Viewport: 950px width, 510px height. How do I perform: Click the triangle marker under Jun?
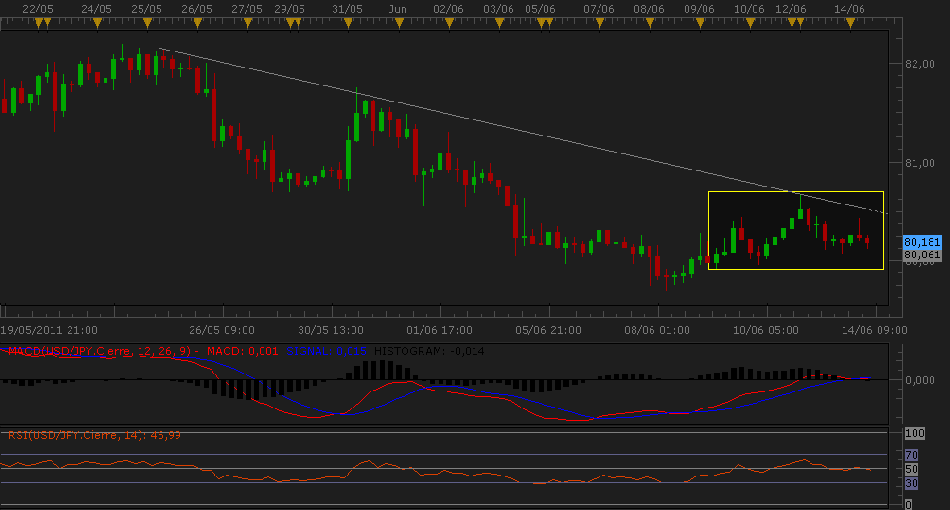tap(399, 23)
